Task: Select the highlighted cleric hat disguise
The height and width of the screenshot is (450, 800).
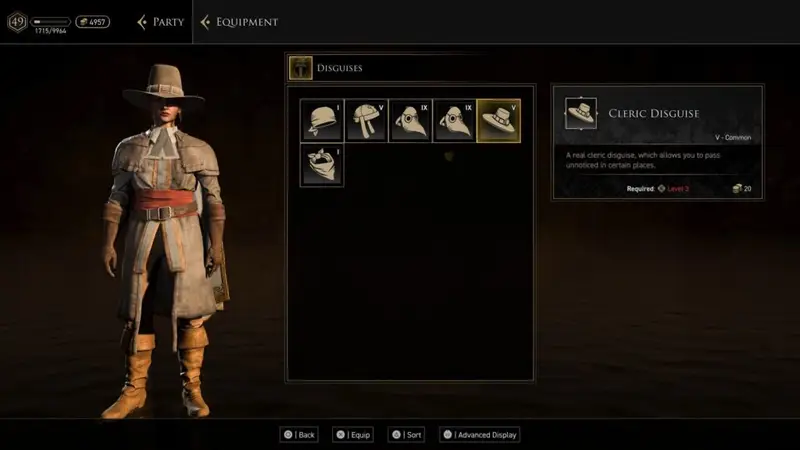Action: [498, 121]
